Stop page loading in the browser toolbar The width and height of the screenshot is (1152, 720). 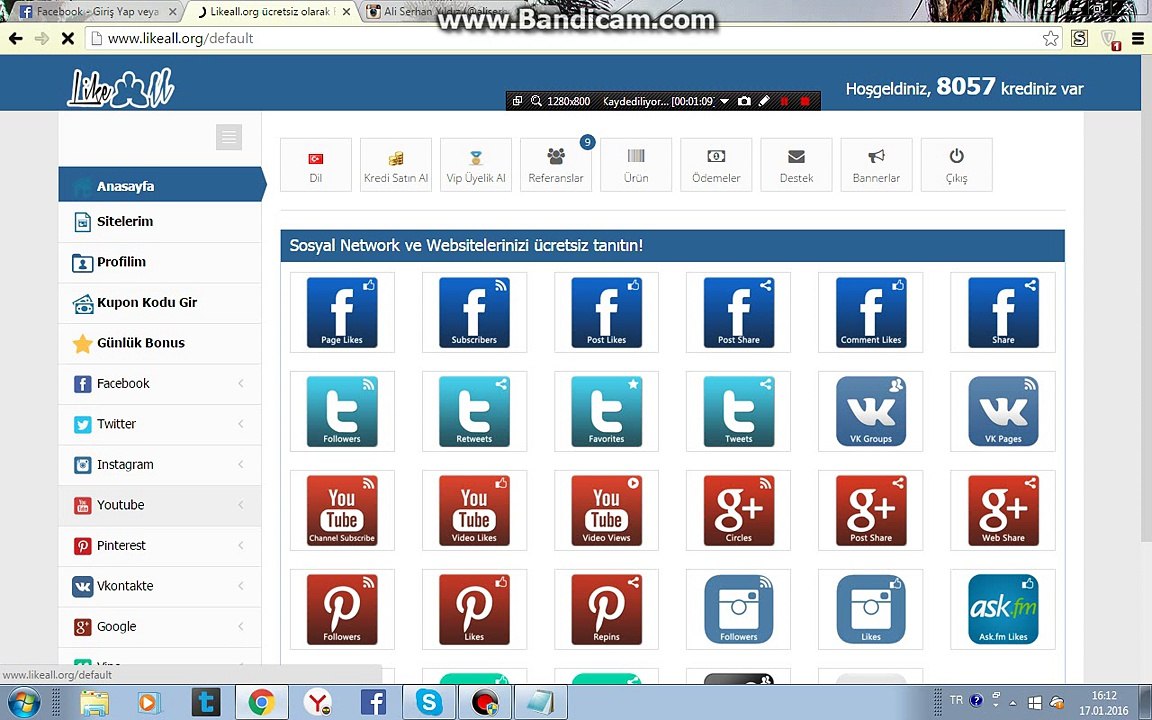(68, 38)
